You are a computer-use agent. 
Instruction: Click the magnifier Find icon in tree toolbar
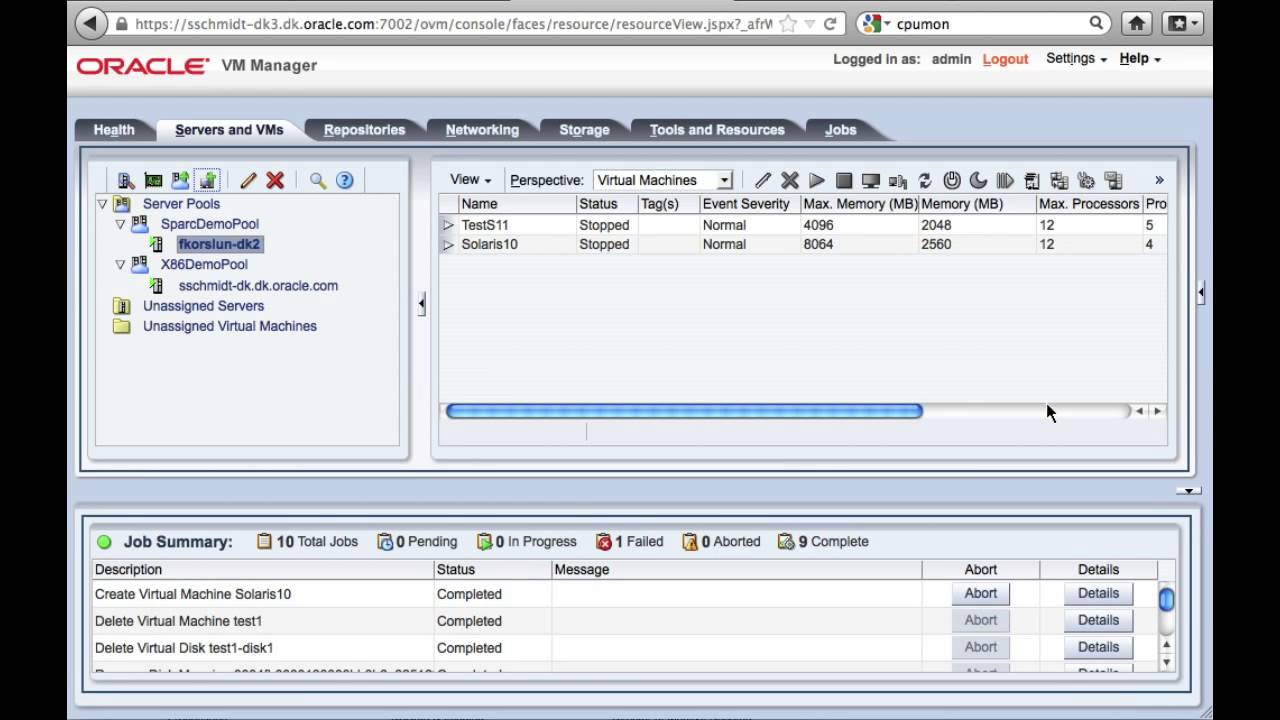coord(318,180)
